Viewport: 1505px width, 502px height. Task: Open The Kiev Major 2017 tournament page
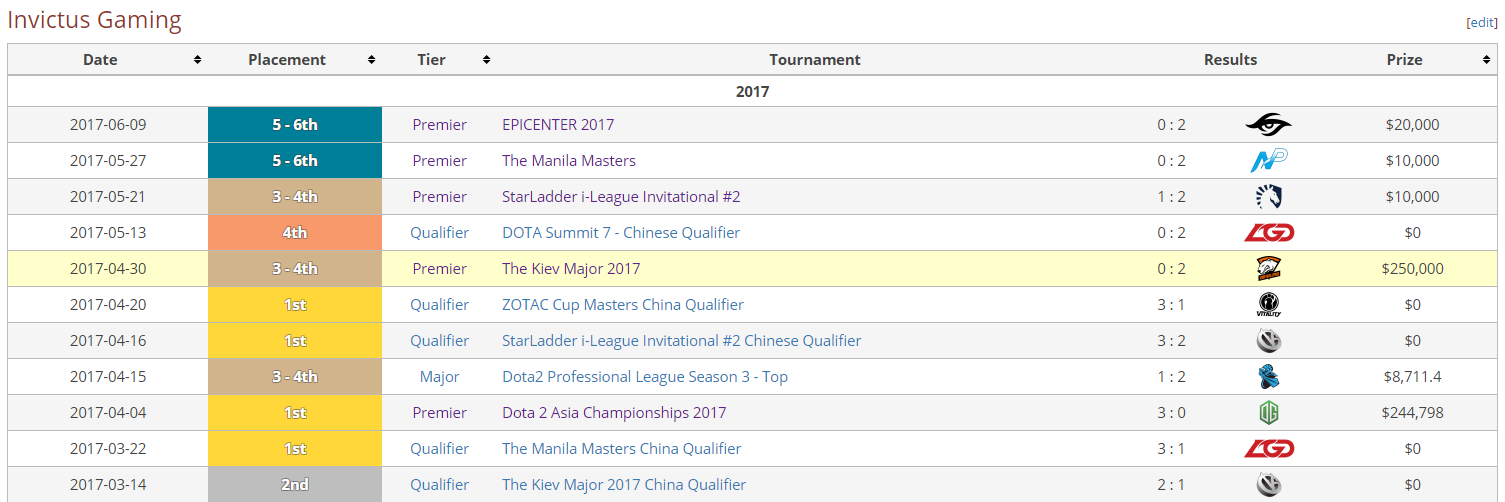571,269
